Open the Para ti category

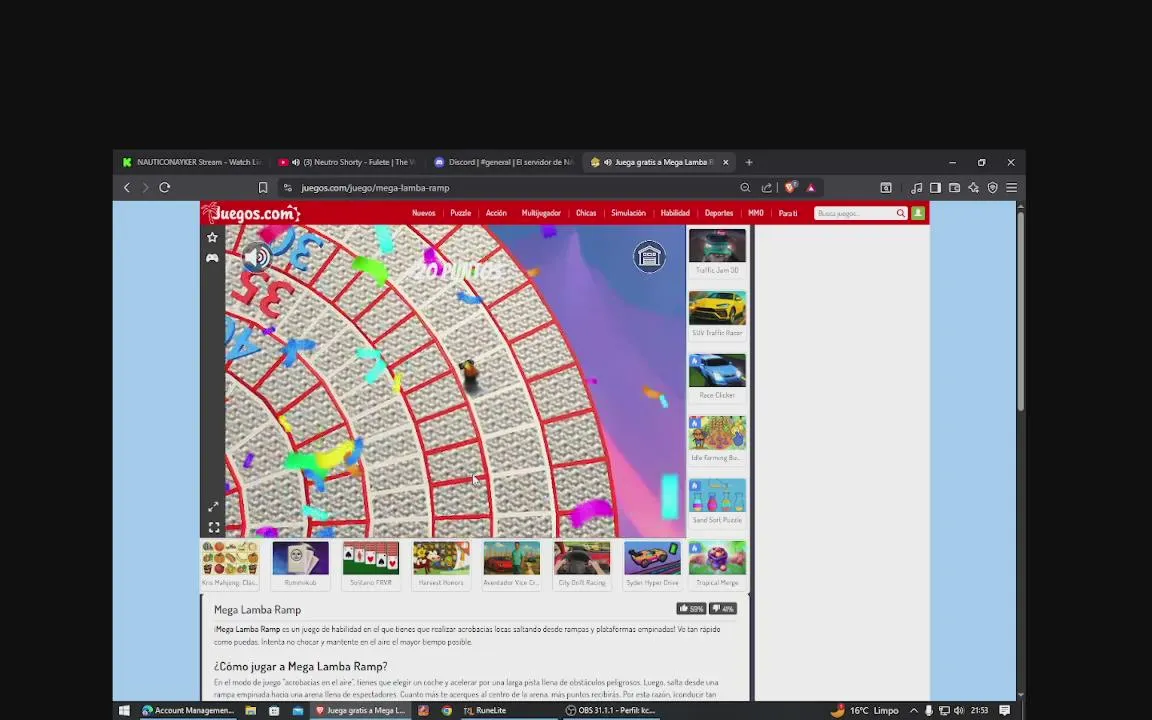(788, 213)
